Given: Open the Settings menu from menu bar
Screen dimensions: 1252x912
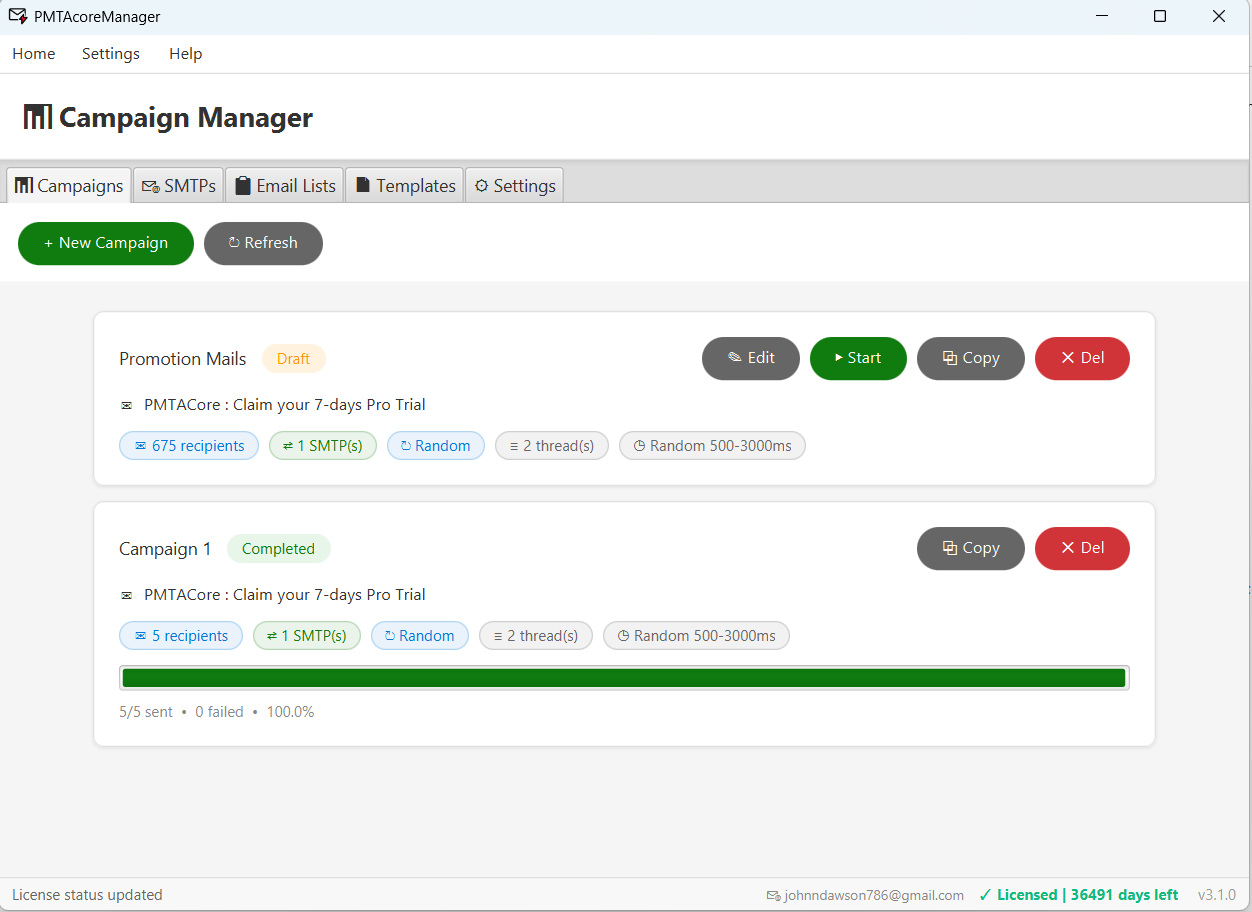Looking at the screenshot, I should click(x=110, y=53).
